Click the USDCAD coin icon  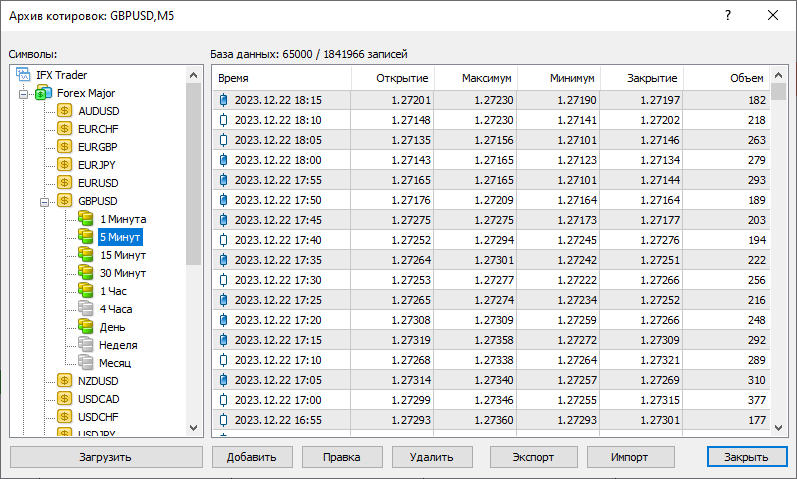pyautogui.click(x=65, y=399)
